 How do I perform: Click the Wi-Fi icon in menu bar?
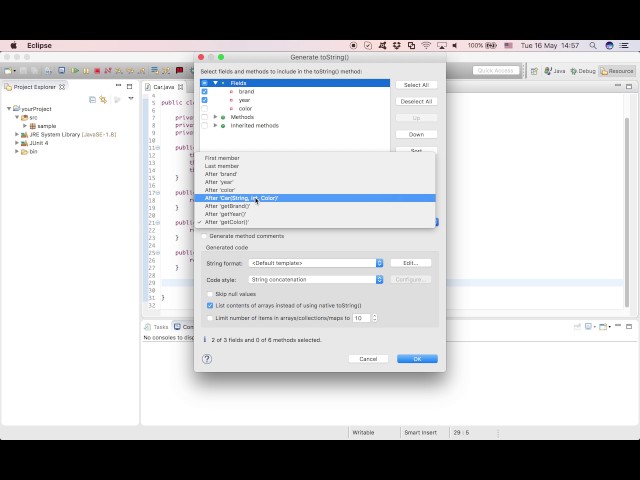coord(426,45)
